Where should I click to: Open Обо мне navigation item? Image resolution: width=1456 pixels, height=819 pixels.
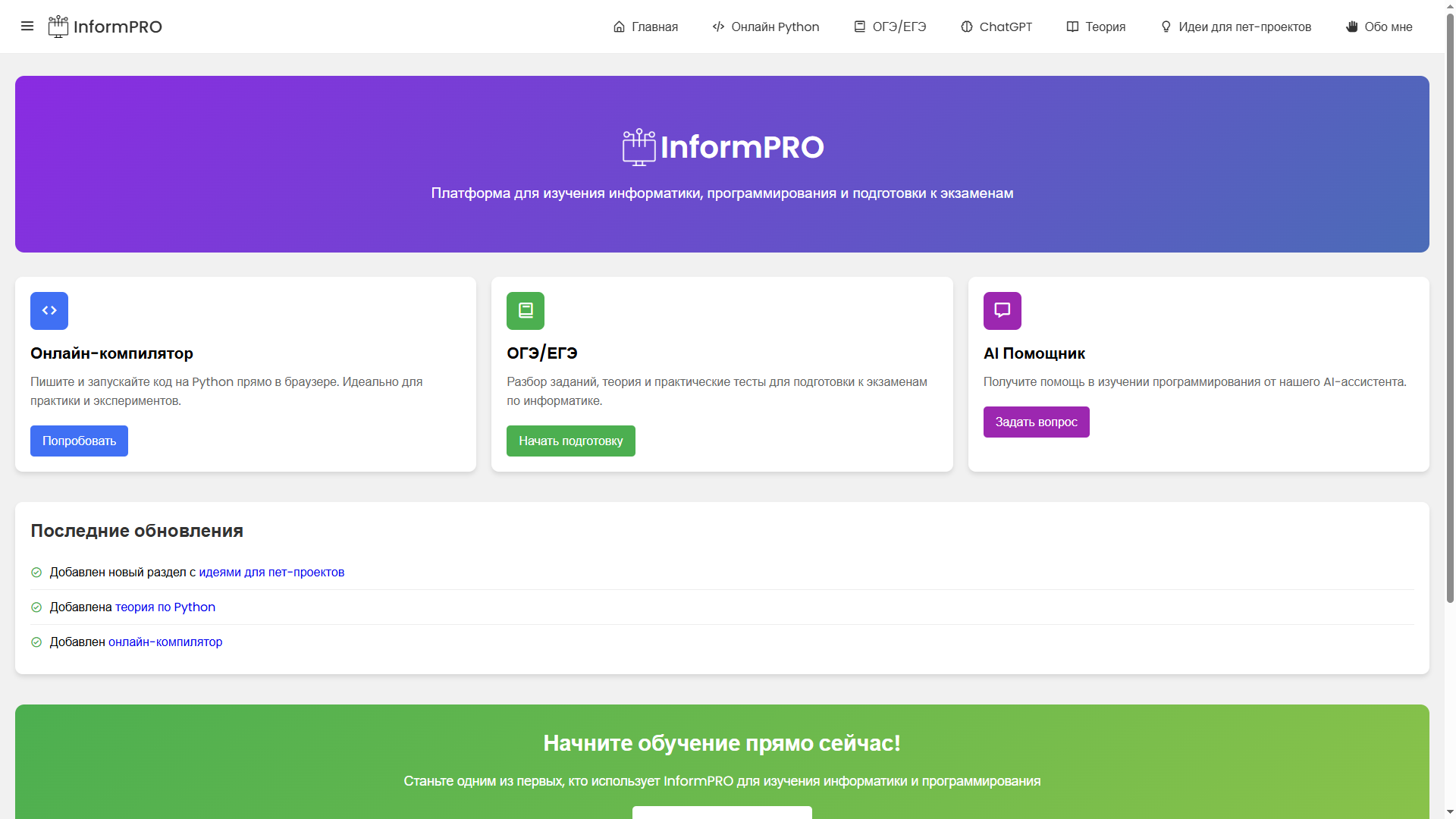point(1379,27)
